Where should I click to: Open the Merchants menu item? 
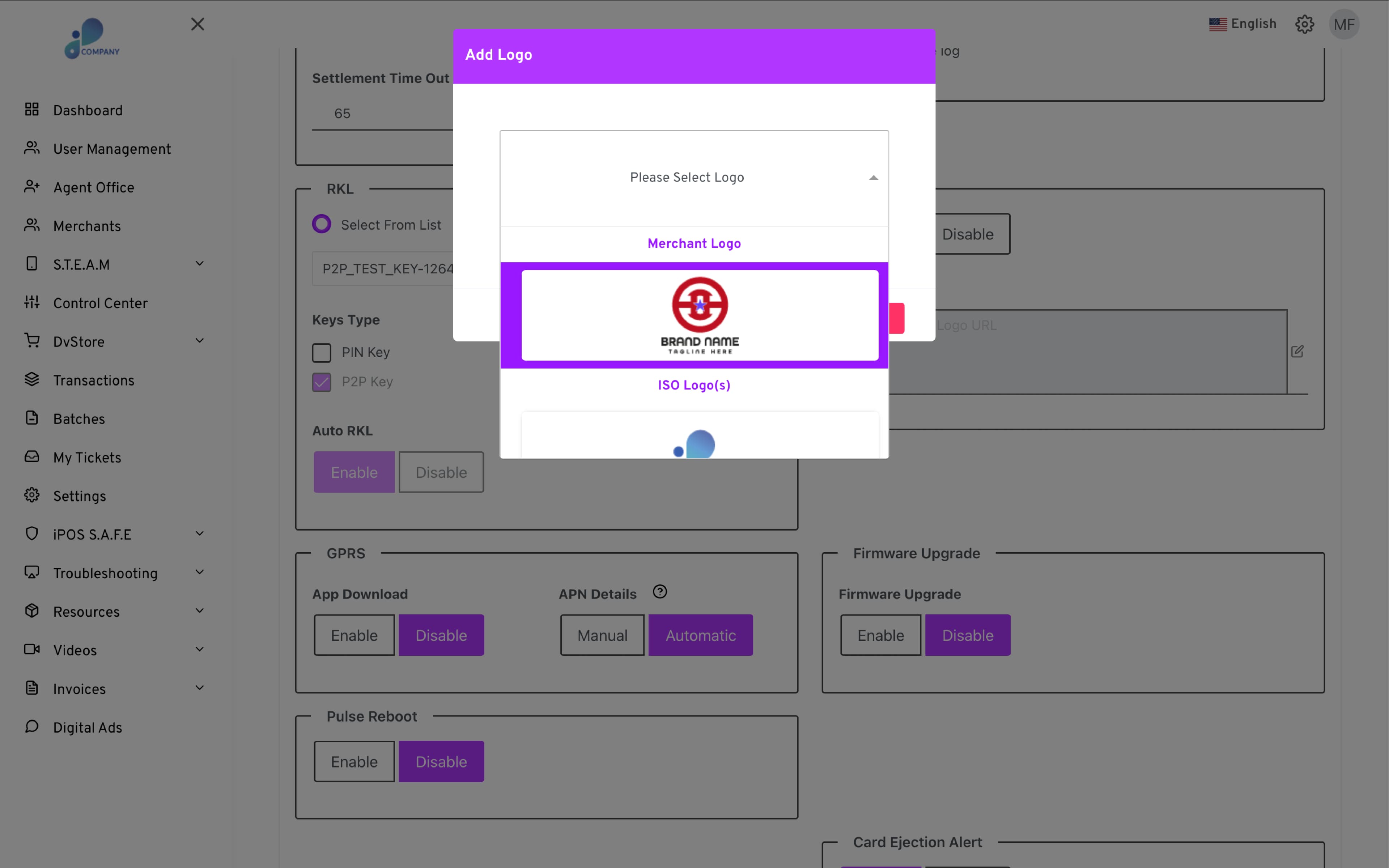tap(87, 226)
